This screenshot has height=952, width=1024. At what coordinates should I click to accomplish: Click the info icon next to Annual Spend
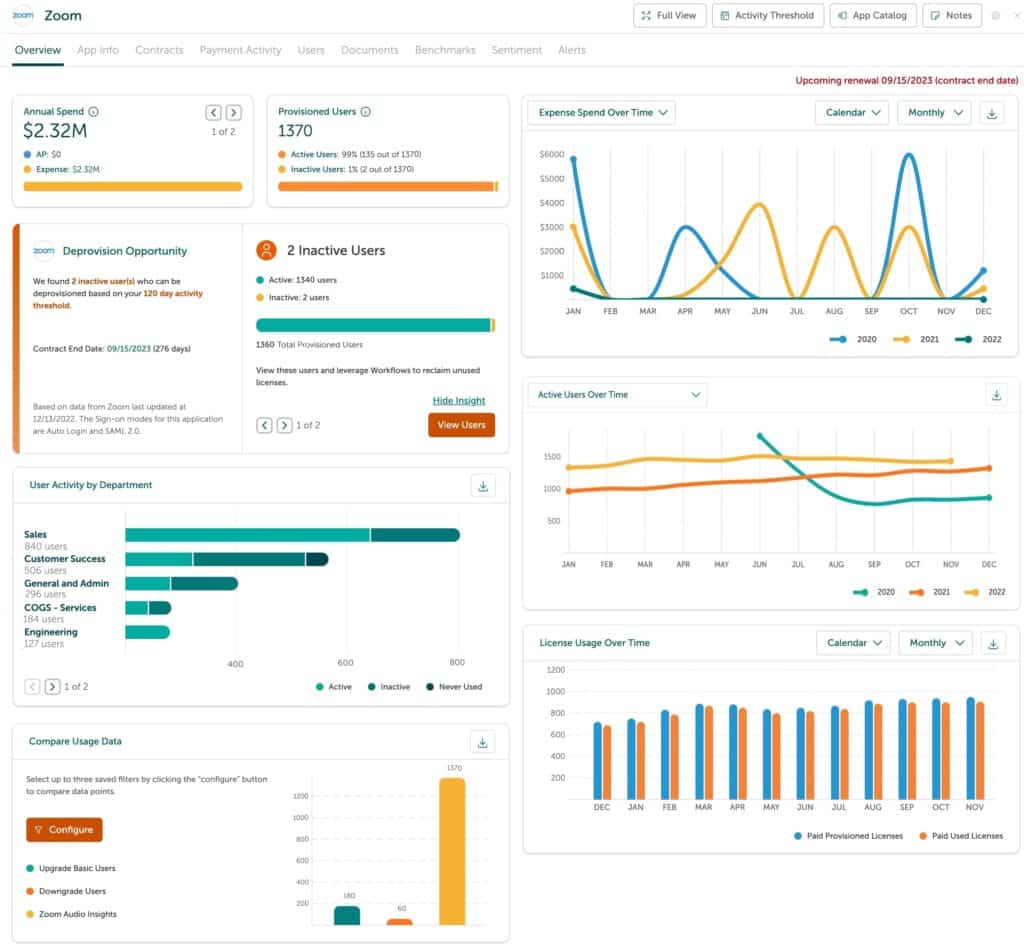tap(93, 111)
